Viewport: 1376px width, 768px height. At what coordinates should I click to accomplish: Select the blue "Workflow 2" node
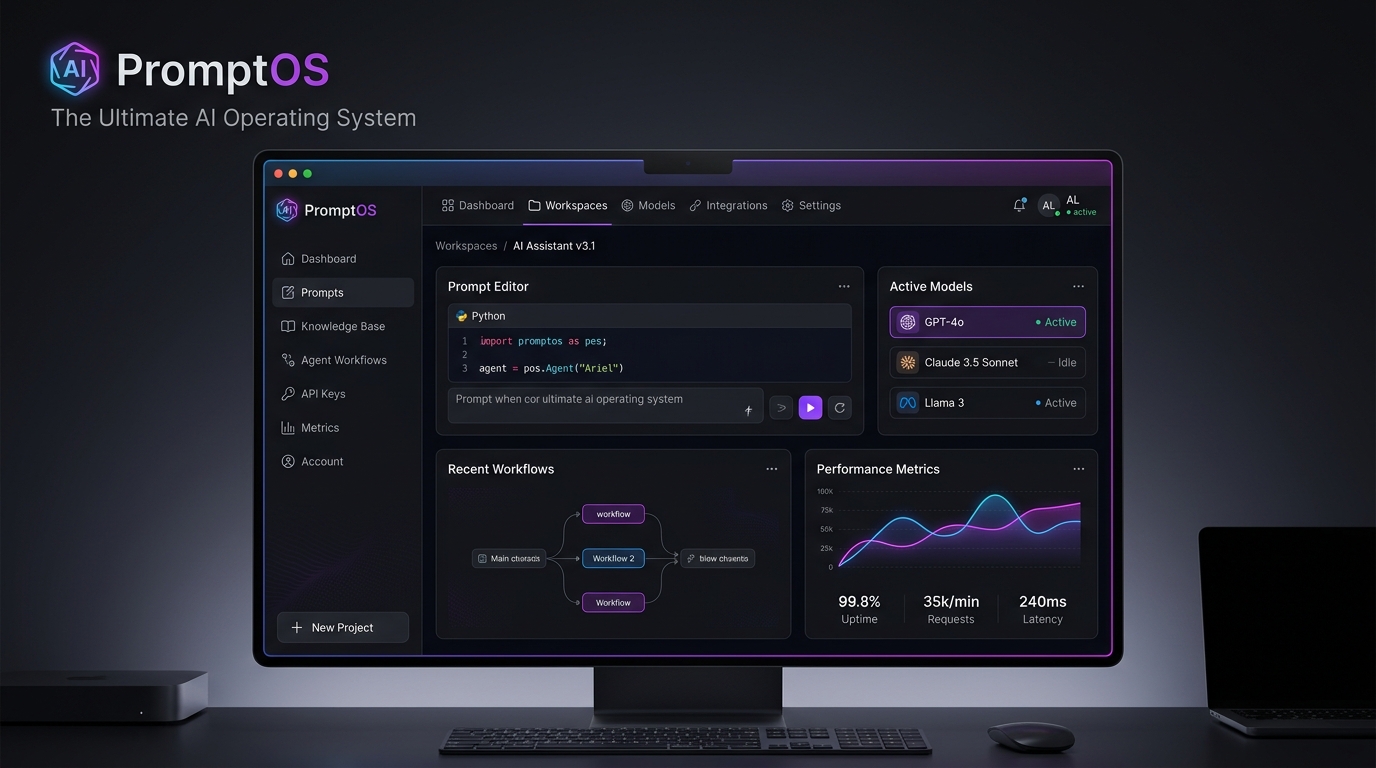[x=613, y=558]
